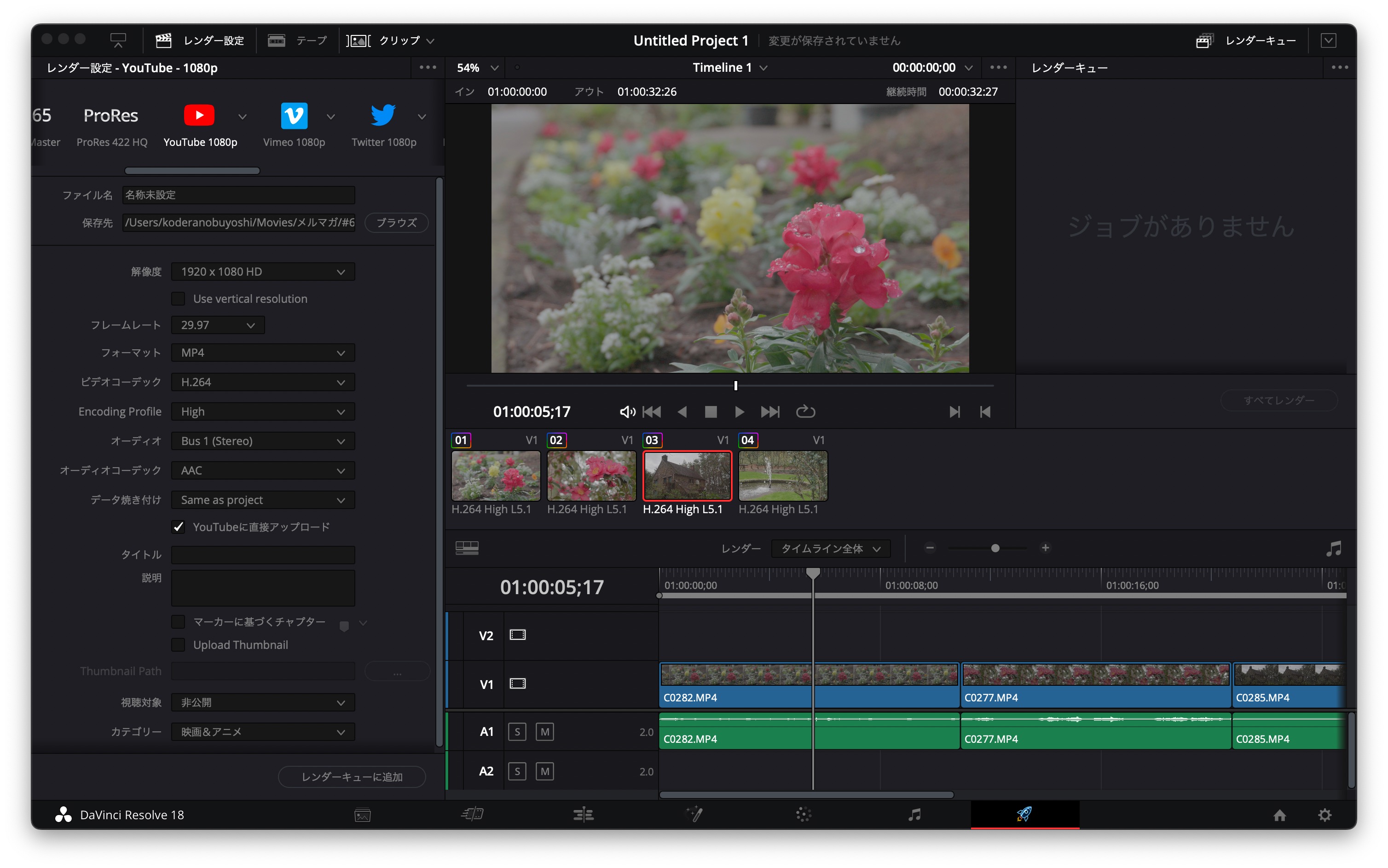Screen dimensions: 1388x868
Task: Open the レンダー タイムライン全体 range dropdown
Action: click(830, 548)
